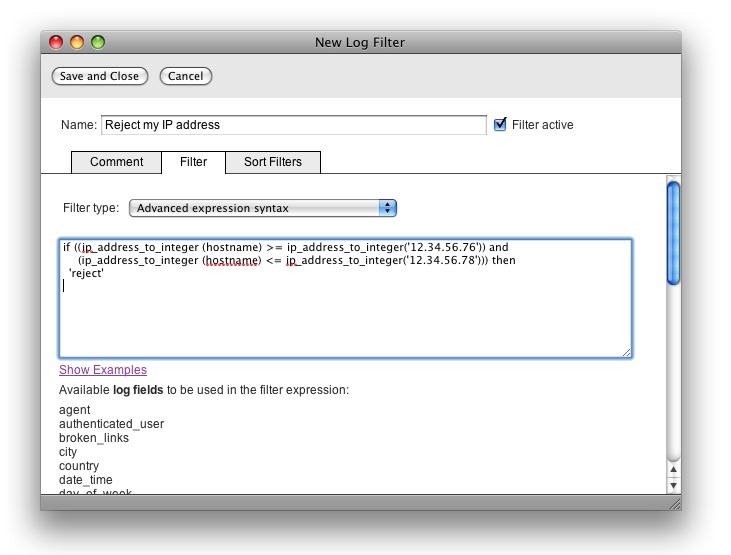
Task: Click the blue vertical scrollbar thumb
Action: [673, 232]
